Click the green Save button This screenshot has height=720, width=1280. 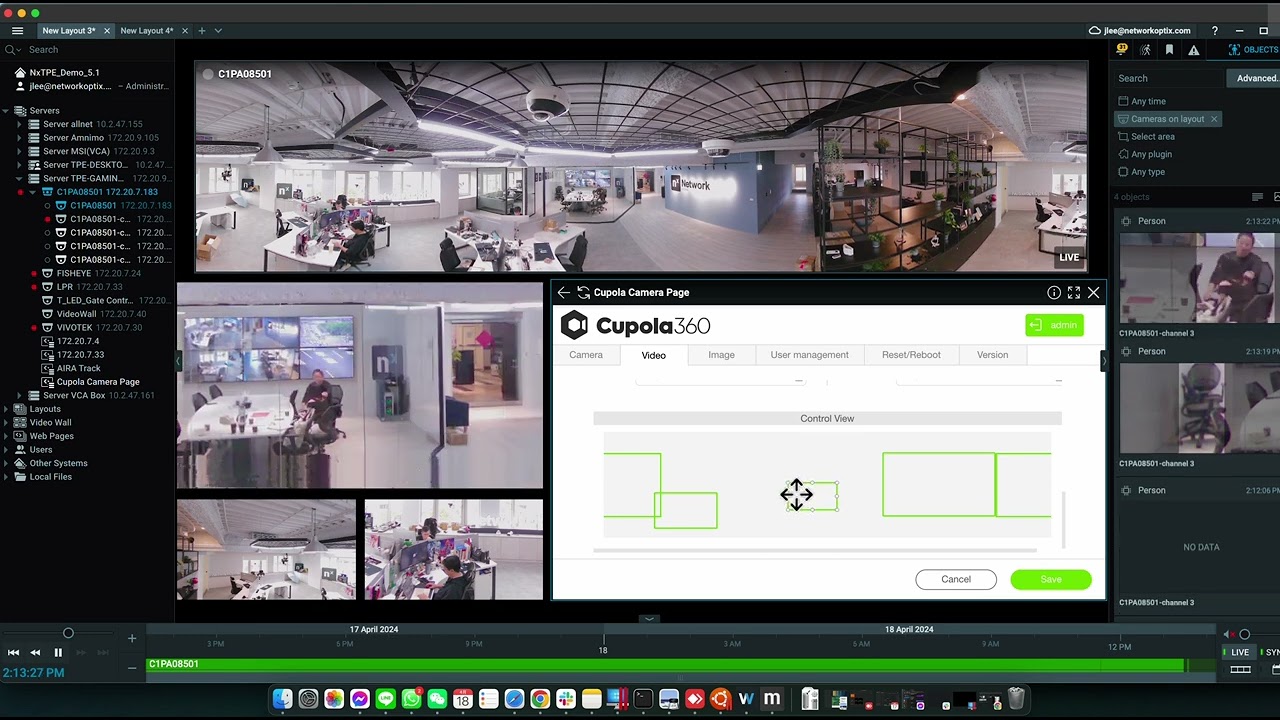click(x=1051, y=579)
